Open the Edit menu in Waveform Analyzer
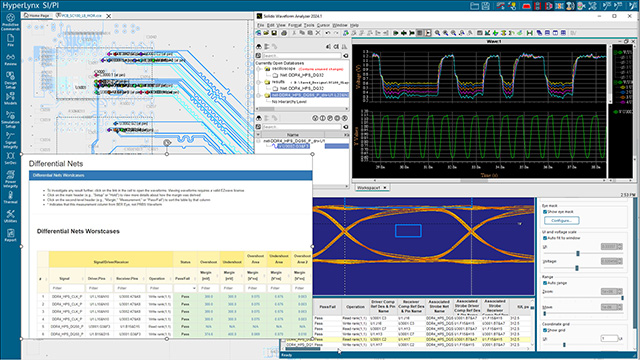 click(271, 25)
